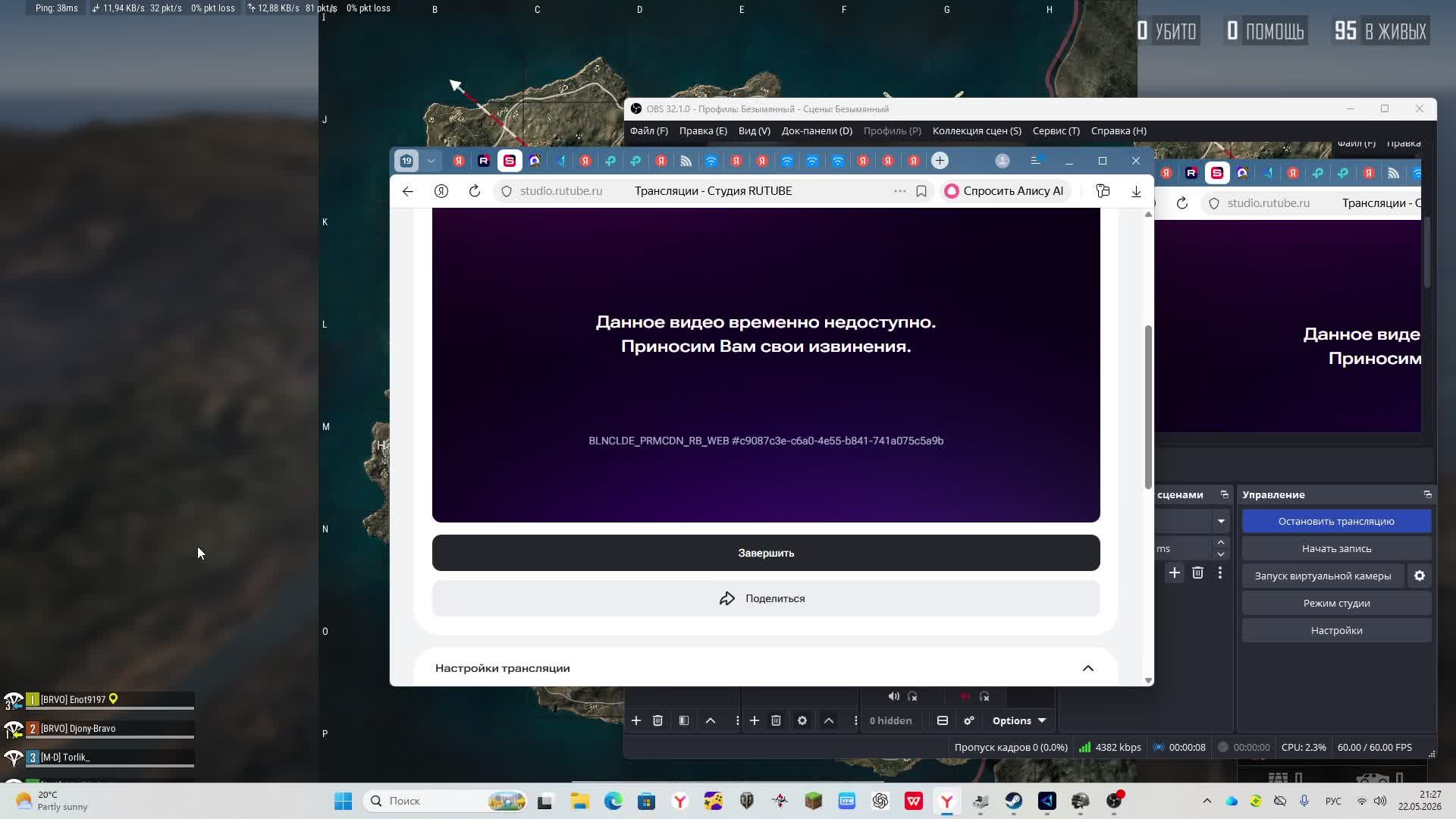
Task: Open scene filters icon in scenes toolbar
Action: click(684, 720)
